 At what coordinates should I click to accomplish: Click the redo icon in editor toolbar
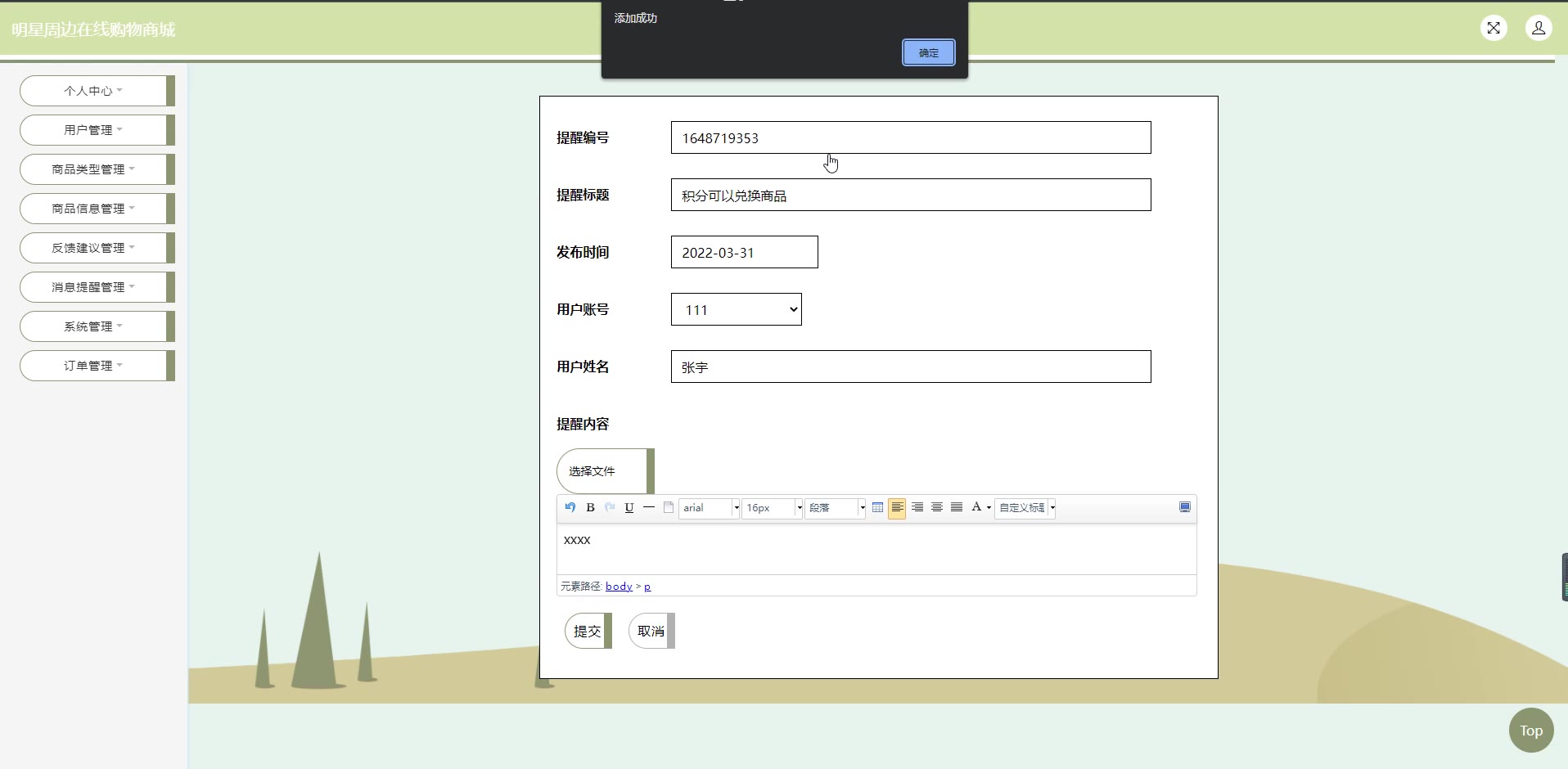(610, 507)
